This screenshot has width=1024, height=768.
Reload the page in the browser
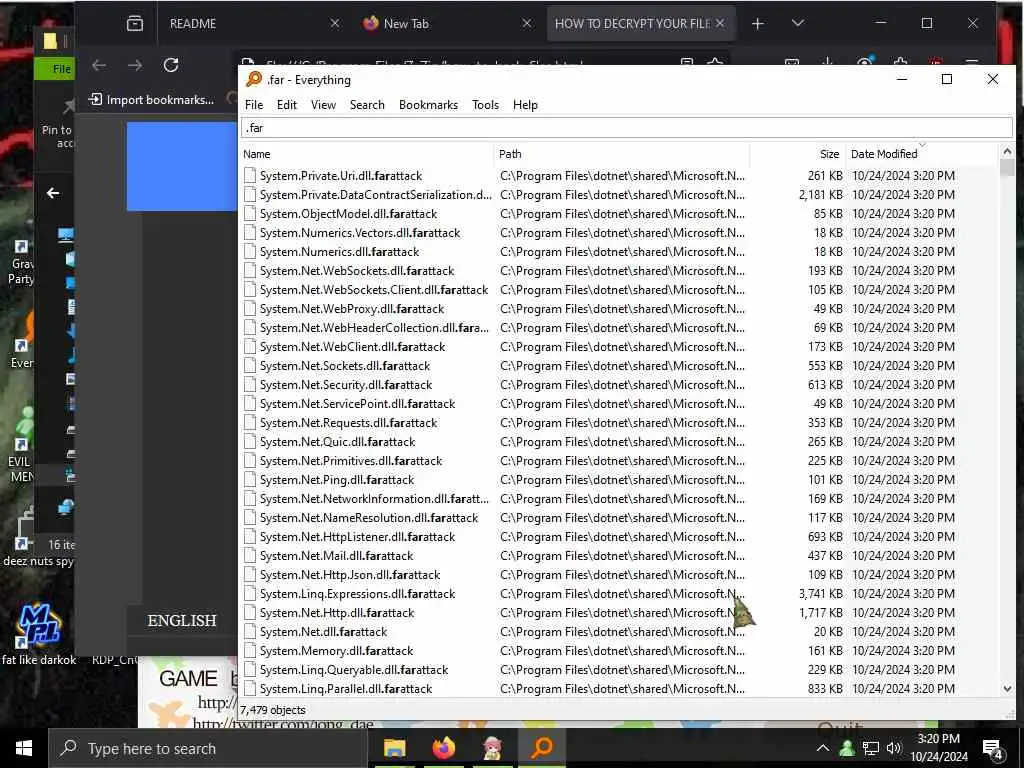171,65
